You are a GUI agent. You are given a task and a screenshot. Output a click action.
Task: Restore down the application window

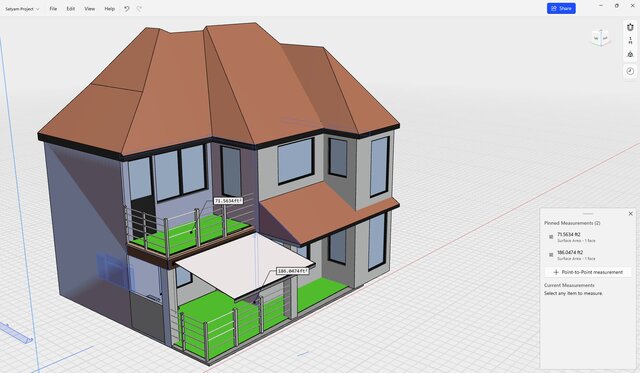(x=616, y=6)
